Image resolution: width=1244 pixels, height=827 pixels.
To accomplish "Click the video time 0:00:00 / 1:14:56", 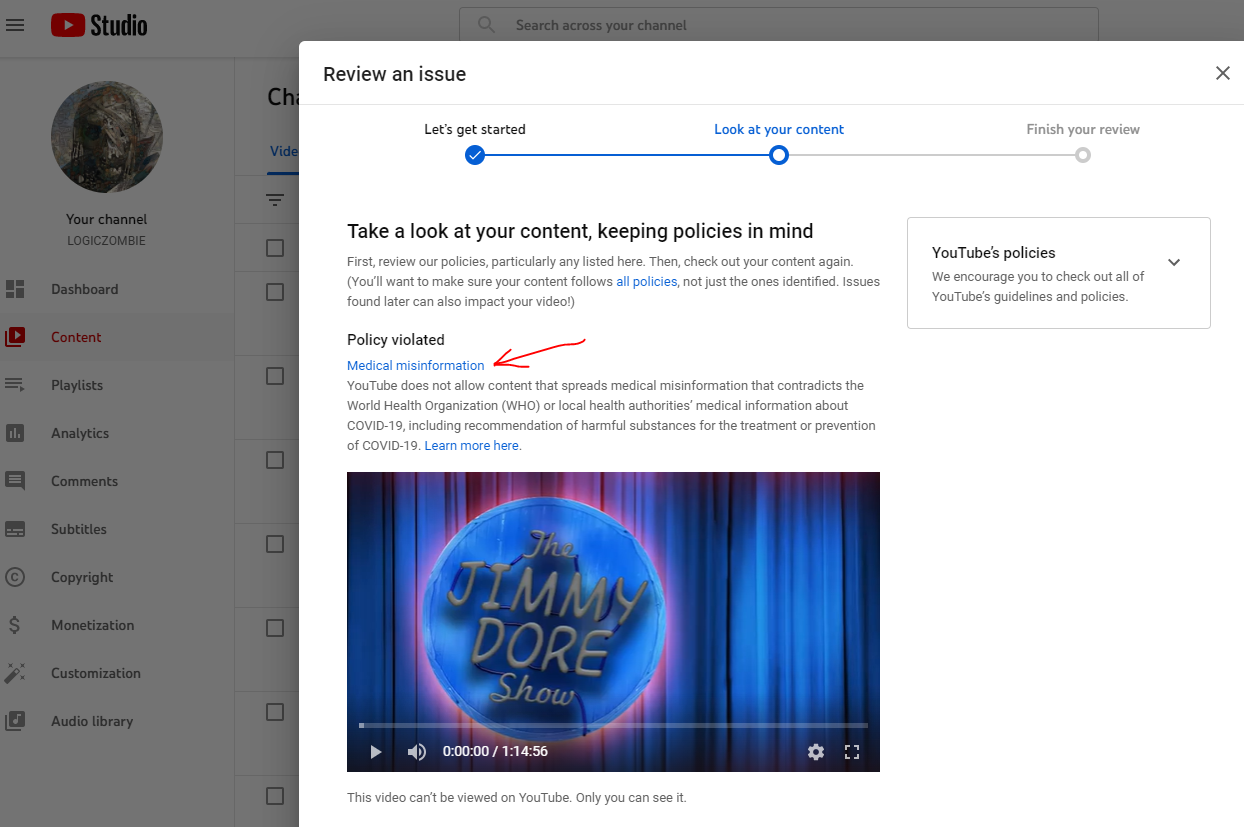I will click(x=495, y=752).
